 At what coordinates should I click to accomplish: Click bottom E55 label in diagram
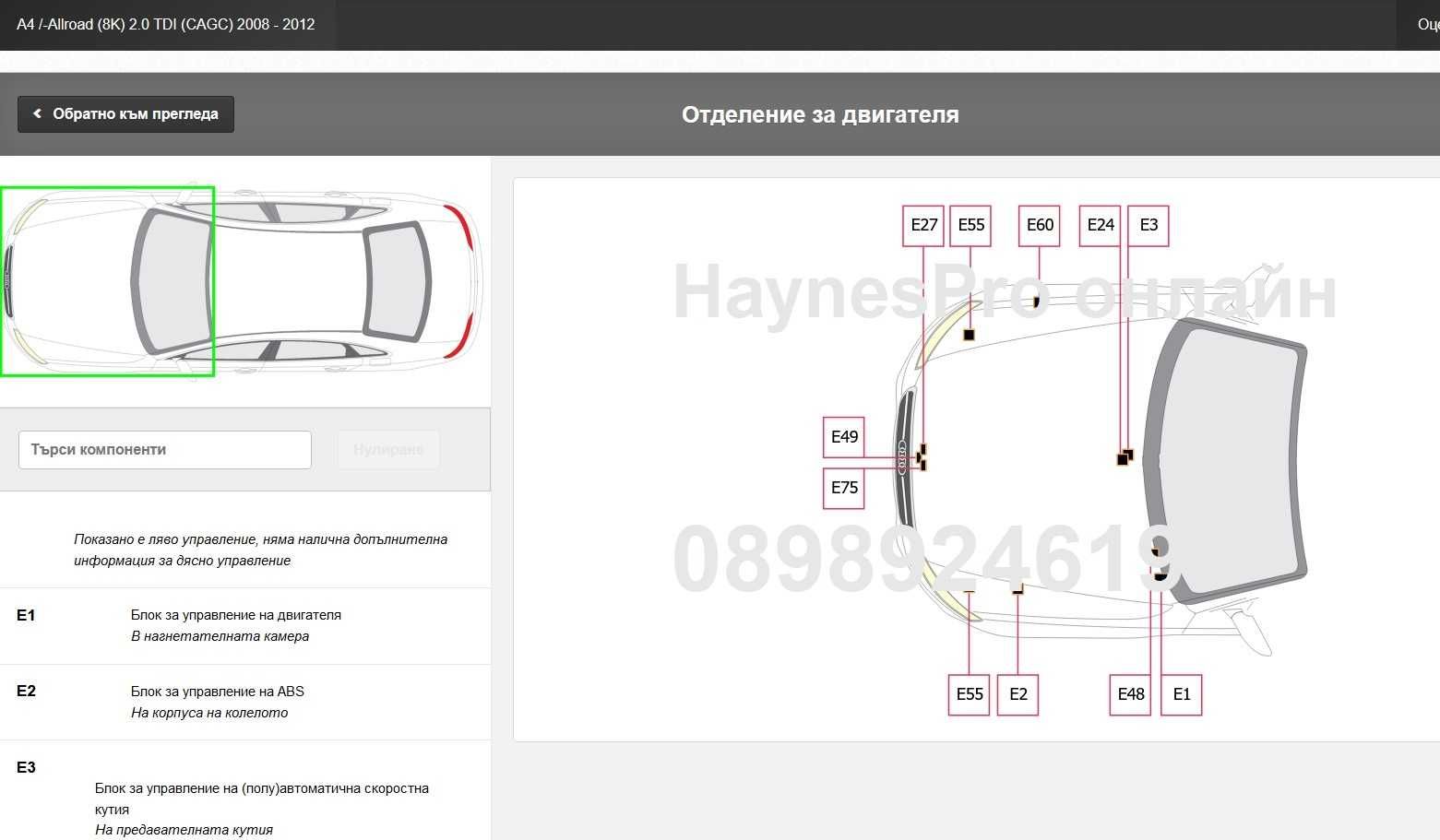coord(970,694)
